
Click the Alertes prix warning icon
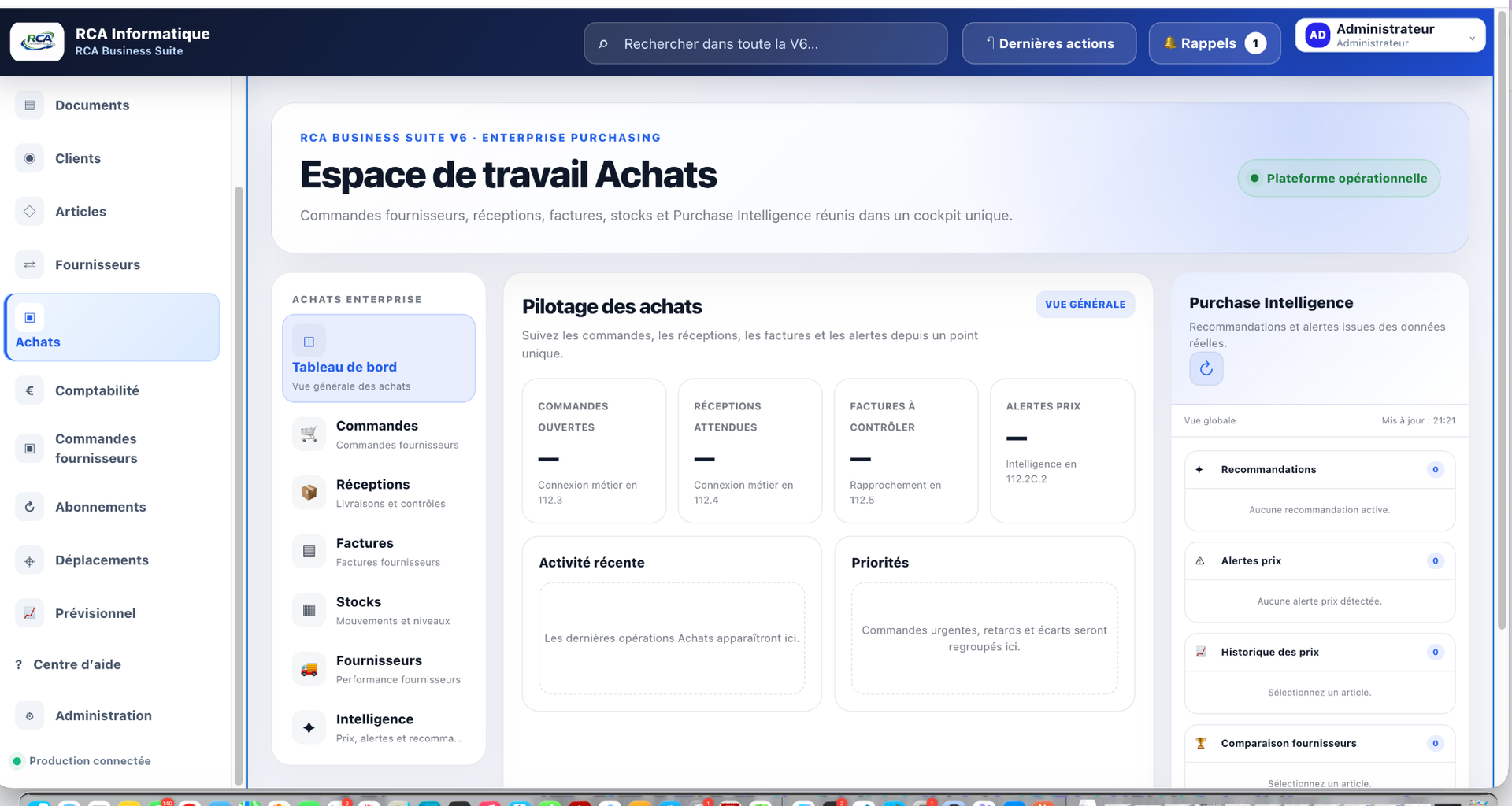coord(1200,561)
